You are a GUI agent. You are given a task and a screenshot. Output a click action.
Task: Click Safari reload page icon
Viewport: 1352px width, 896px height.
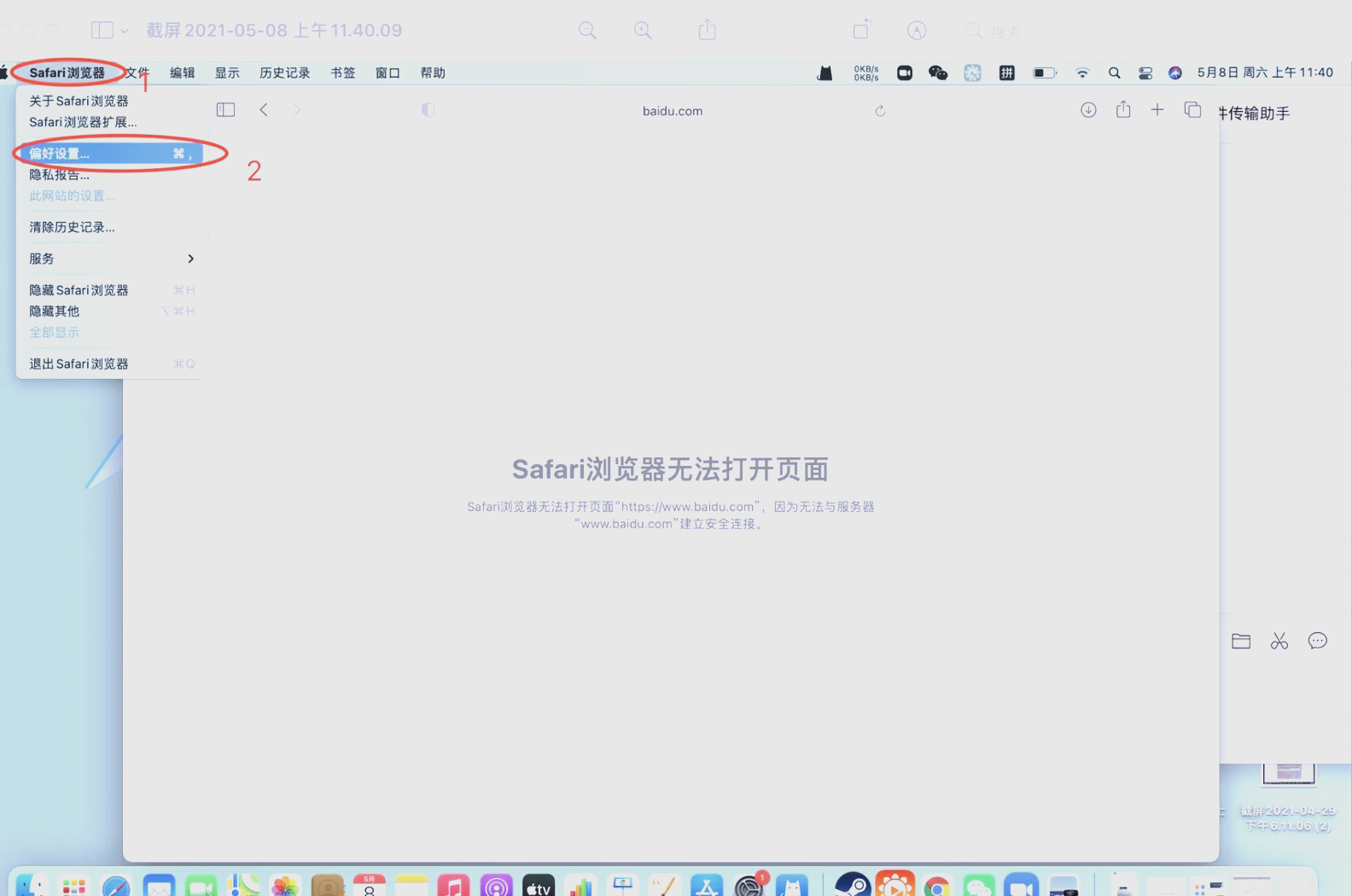tap(880, 111)
